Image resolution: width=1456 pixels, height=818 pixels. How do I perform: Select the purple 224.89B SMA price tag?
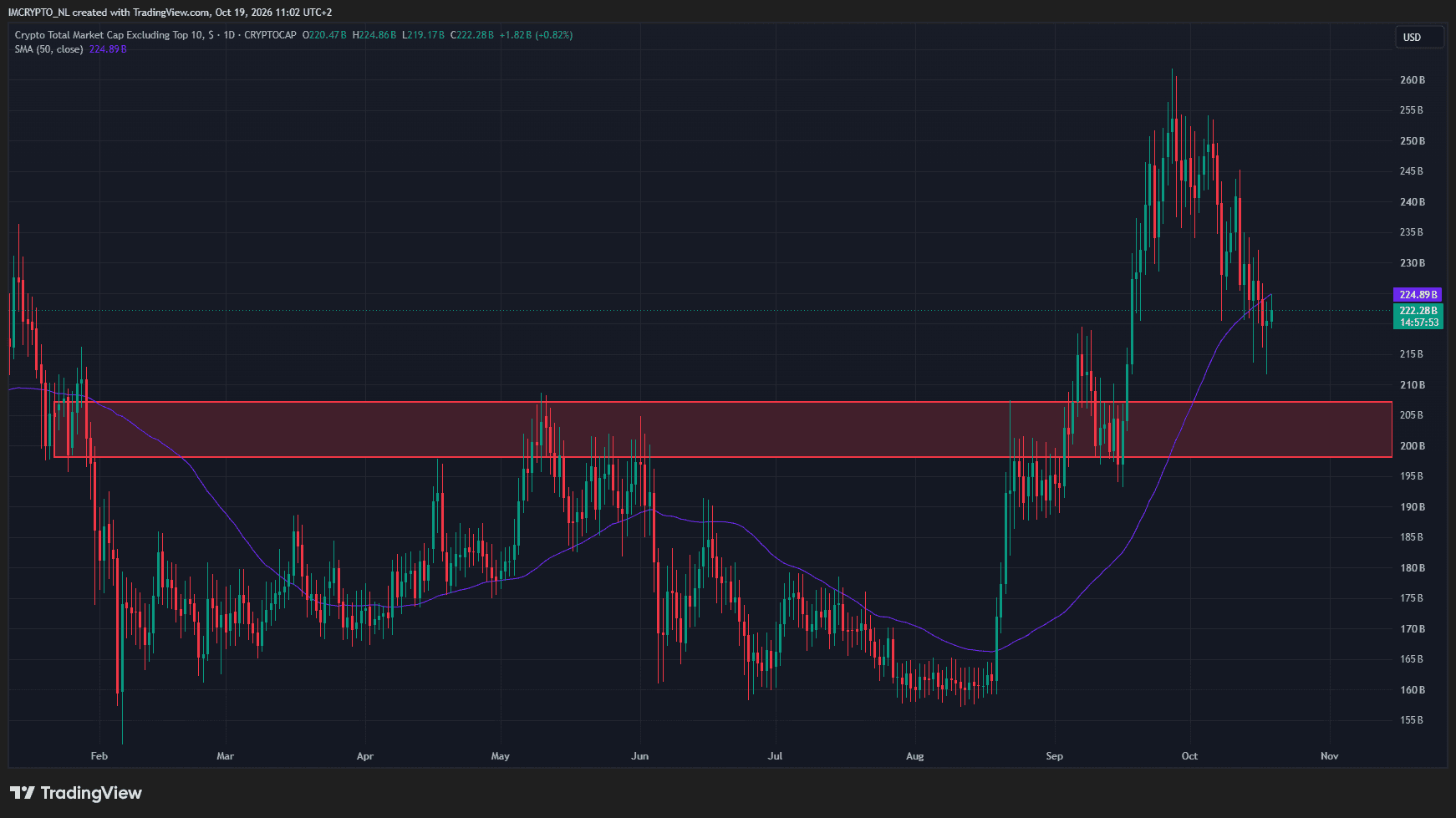click(1418, 295)
